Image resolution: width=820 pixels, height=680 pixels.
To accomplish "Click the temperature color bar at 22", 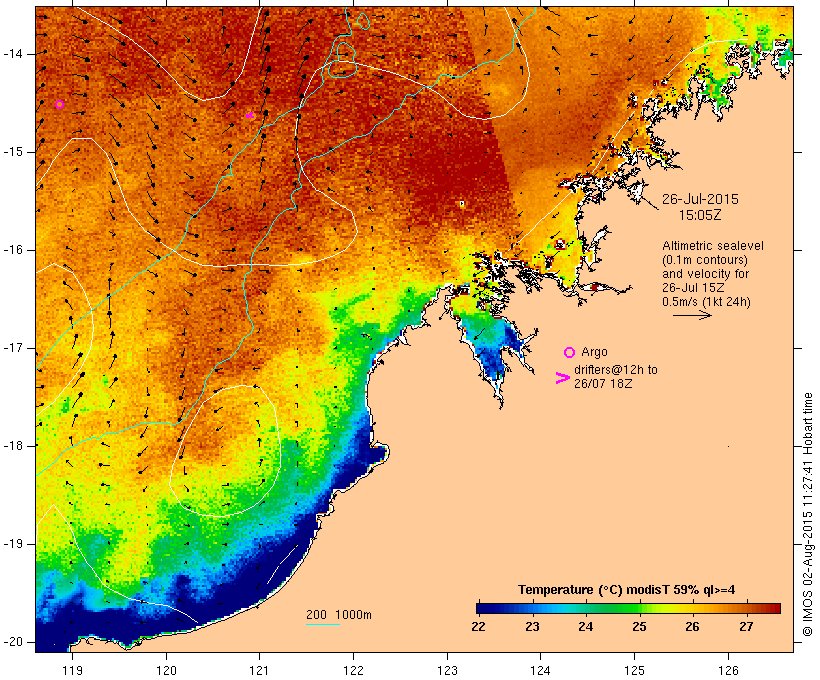I will pos(479,608).
